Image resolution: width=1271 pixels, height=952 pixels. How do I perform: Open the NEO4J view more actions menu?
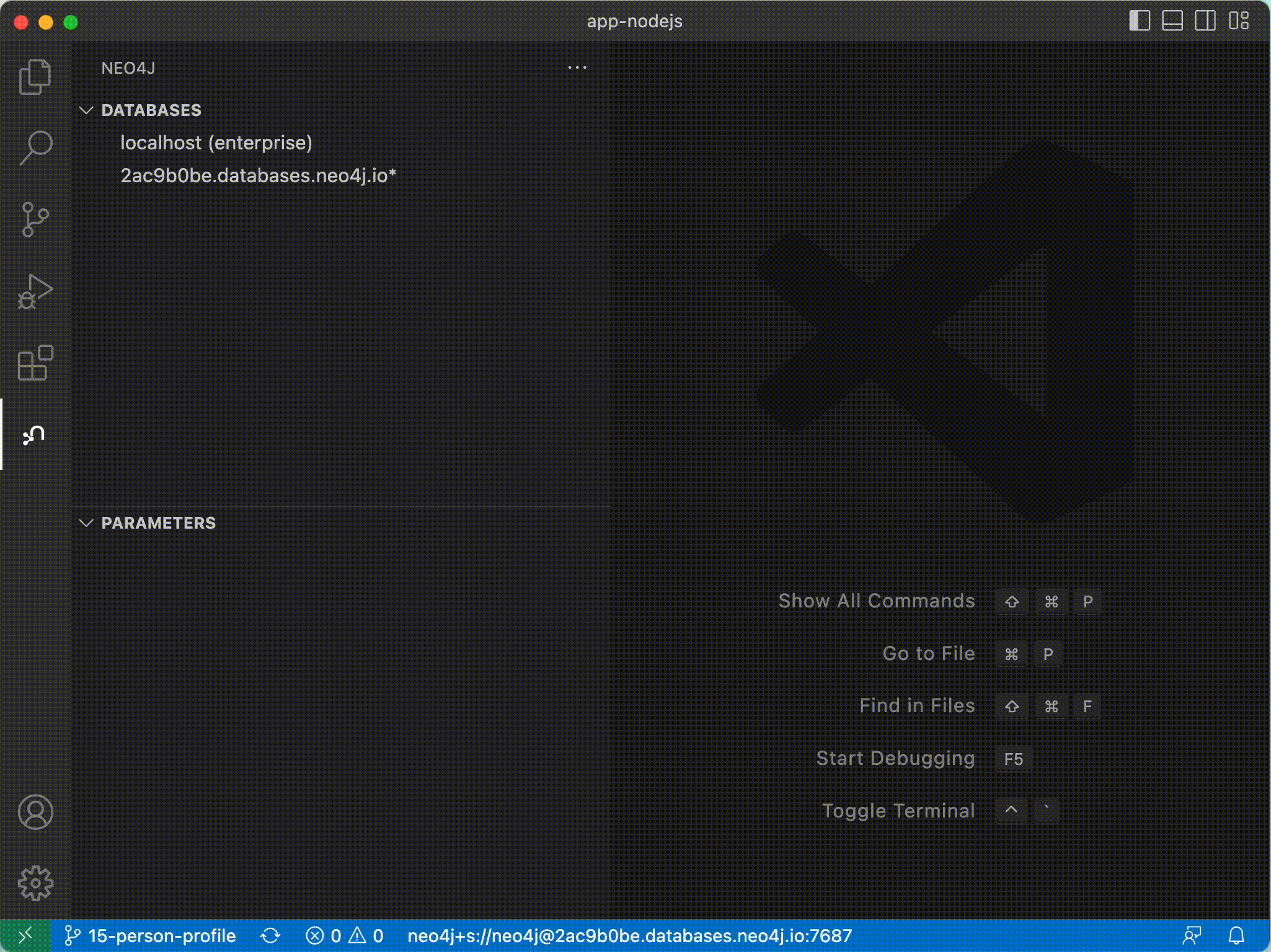(x=577, y=68)
